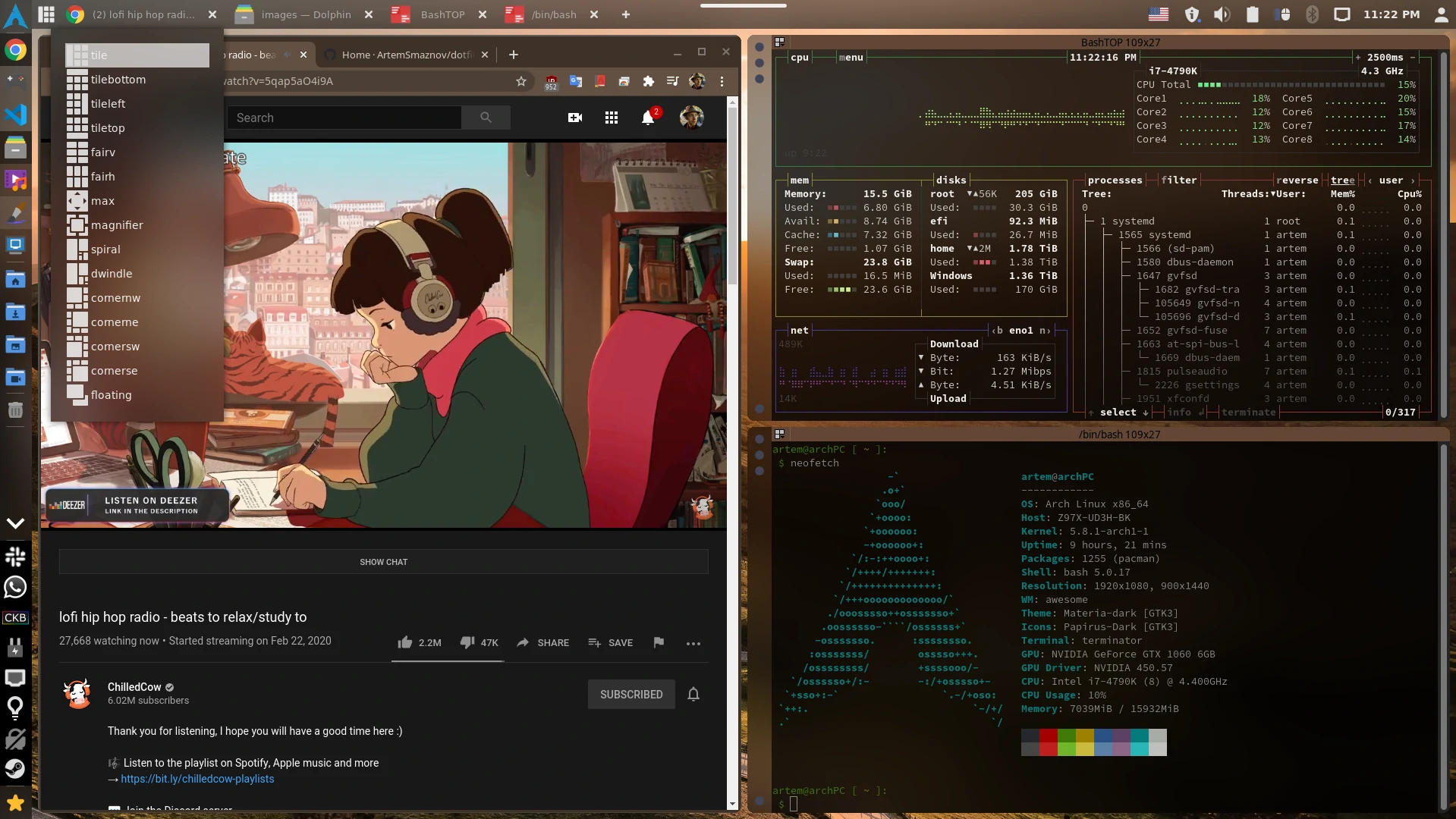
Task: Click the SHARE button
Action: (542, 642)
